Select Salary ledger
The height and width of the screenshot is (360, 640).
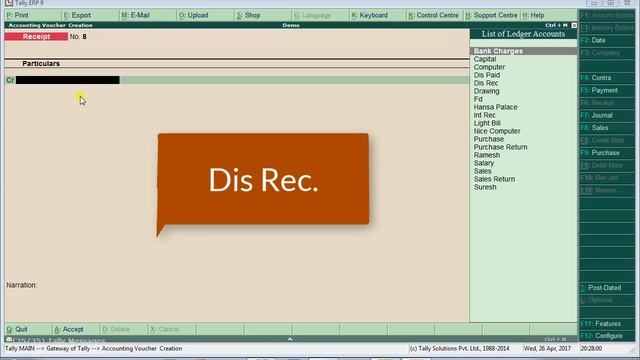484,163
